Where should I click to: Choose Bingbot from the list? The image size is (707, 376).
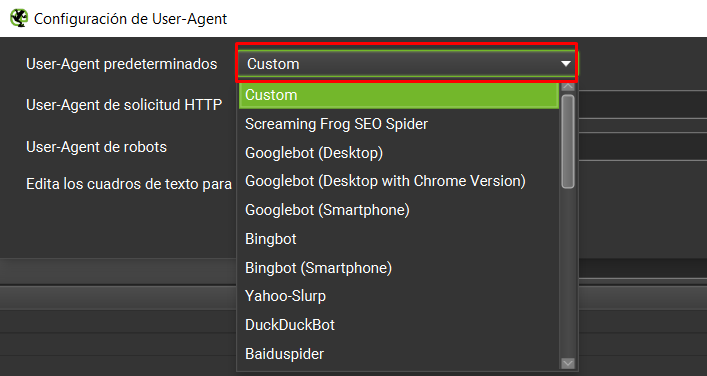(399, 239)
